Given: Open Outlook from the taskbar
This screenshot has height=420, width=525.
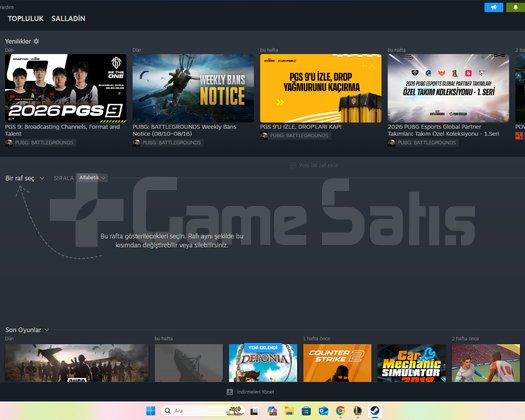Looking at the screenshot, I should 323,411.
